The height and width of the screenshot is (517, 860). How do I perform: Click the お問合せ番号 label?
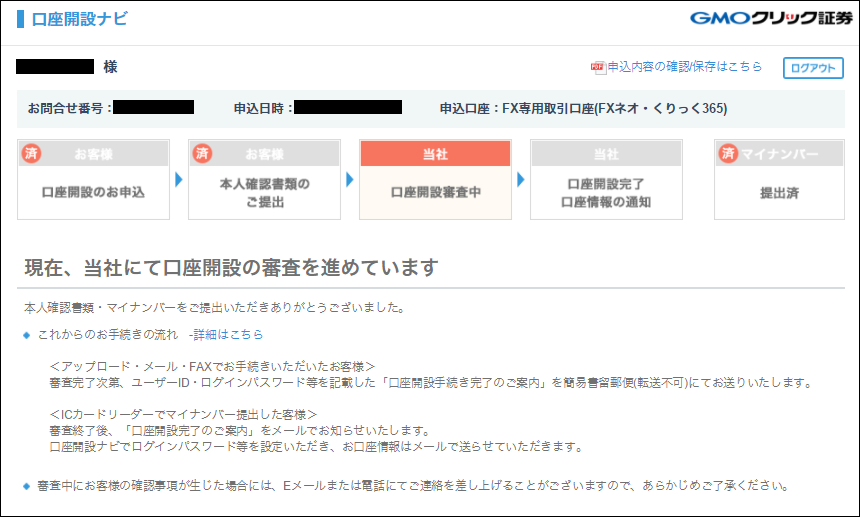click(x=70, y=109)
